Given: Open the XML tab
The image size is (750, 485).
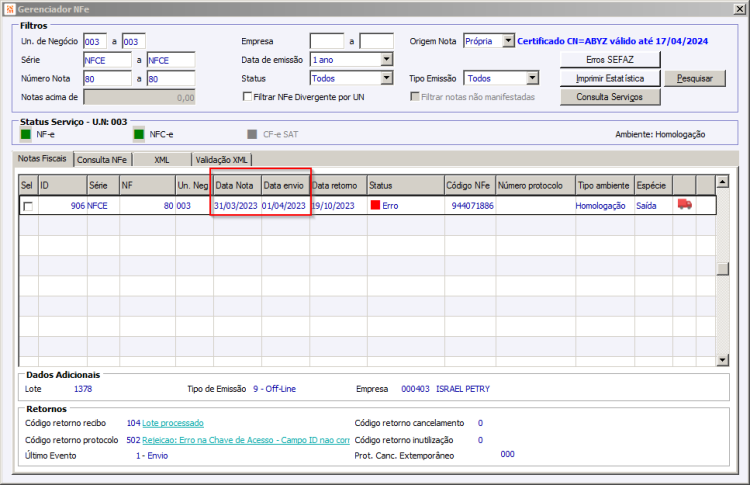Looking at the screenshot, I should 162,159.
